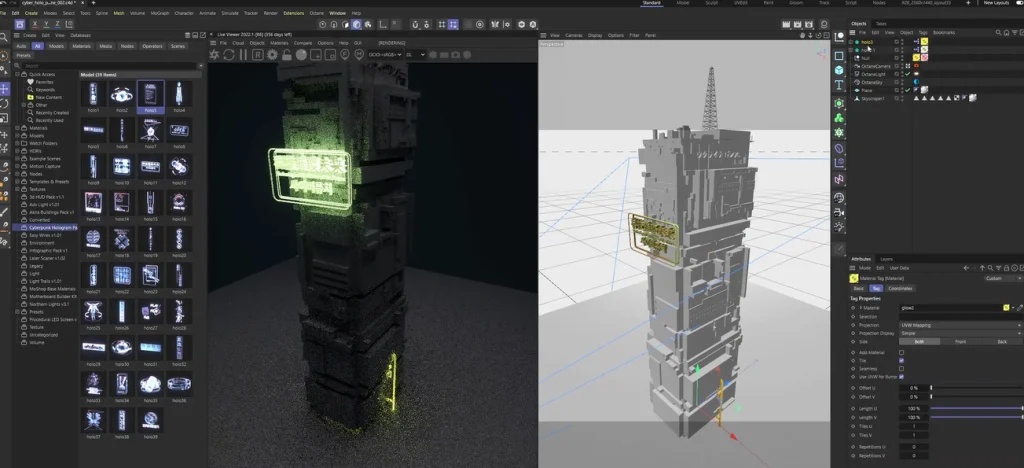The height and width of the screenshot is (468, 1024).
Task: Toggle Y axis lock
Action: coord(47,24)
